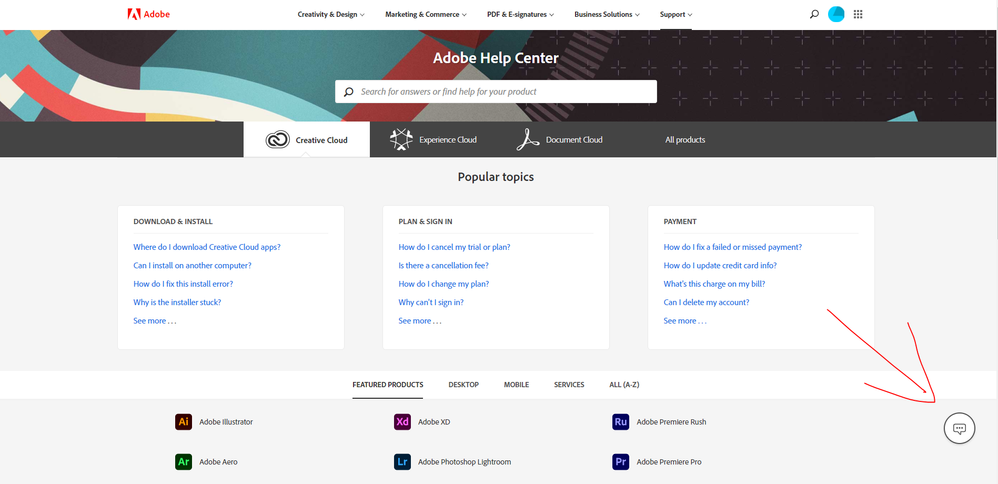998x484 pixels.
Task: Click the magnifier inside the help search box
Action: pyautogui.click(x=348, y=92)
